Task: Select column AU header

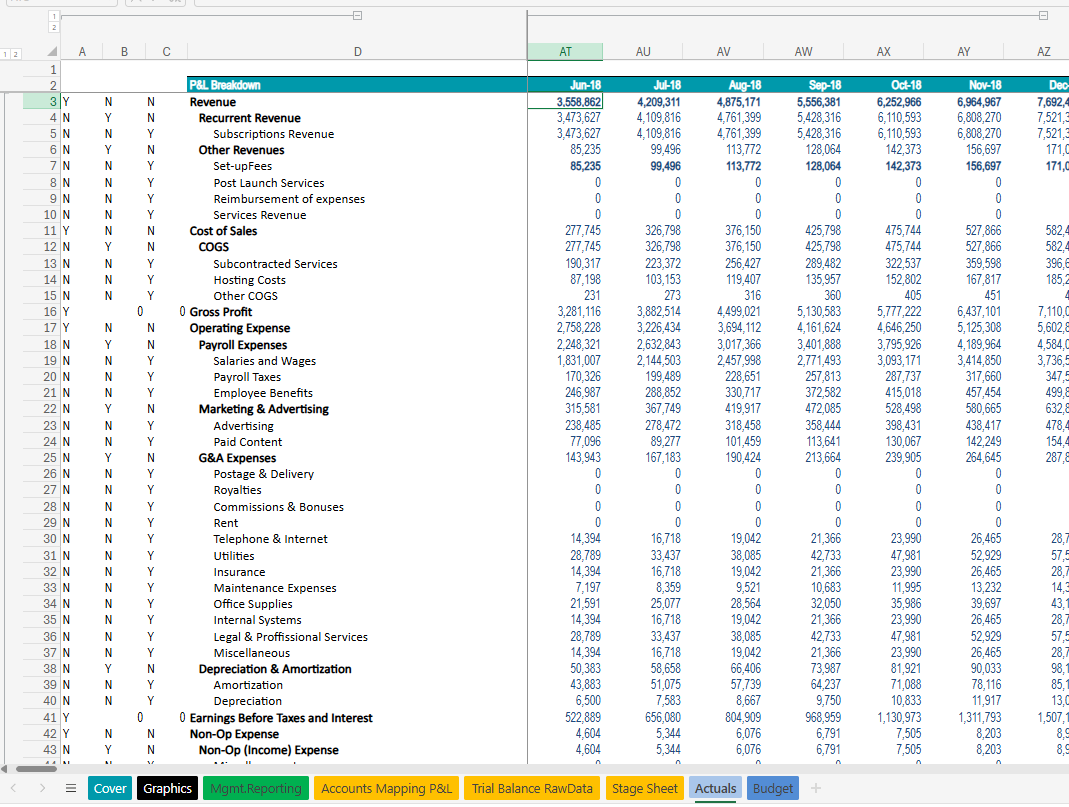Action: (643, 52)
